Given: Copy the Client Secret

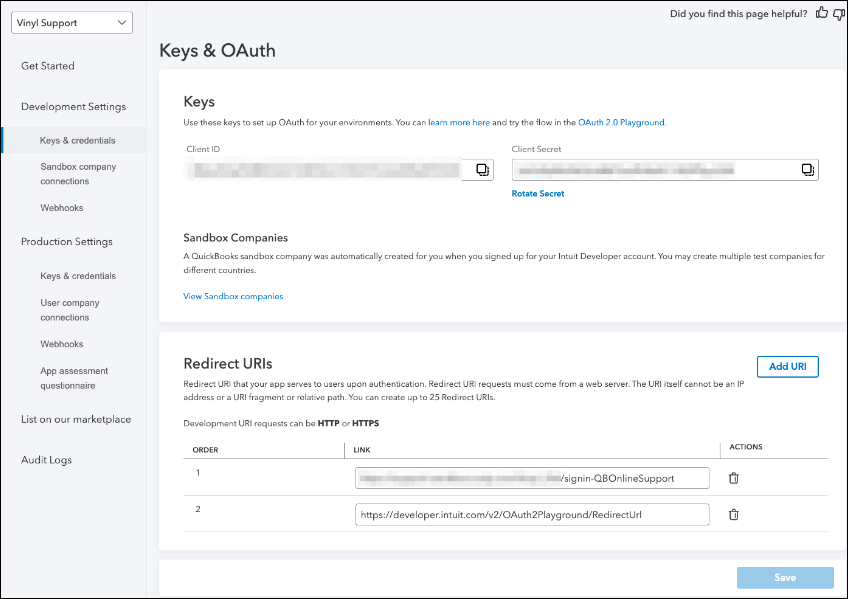Looking at the screenshot, I should pyautogui.click(x=807, y=169).
